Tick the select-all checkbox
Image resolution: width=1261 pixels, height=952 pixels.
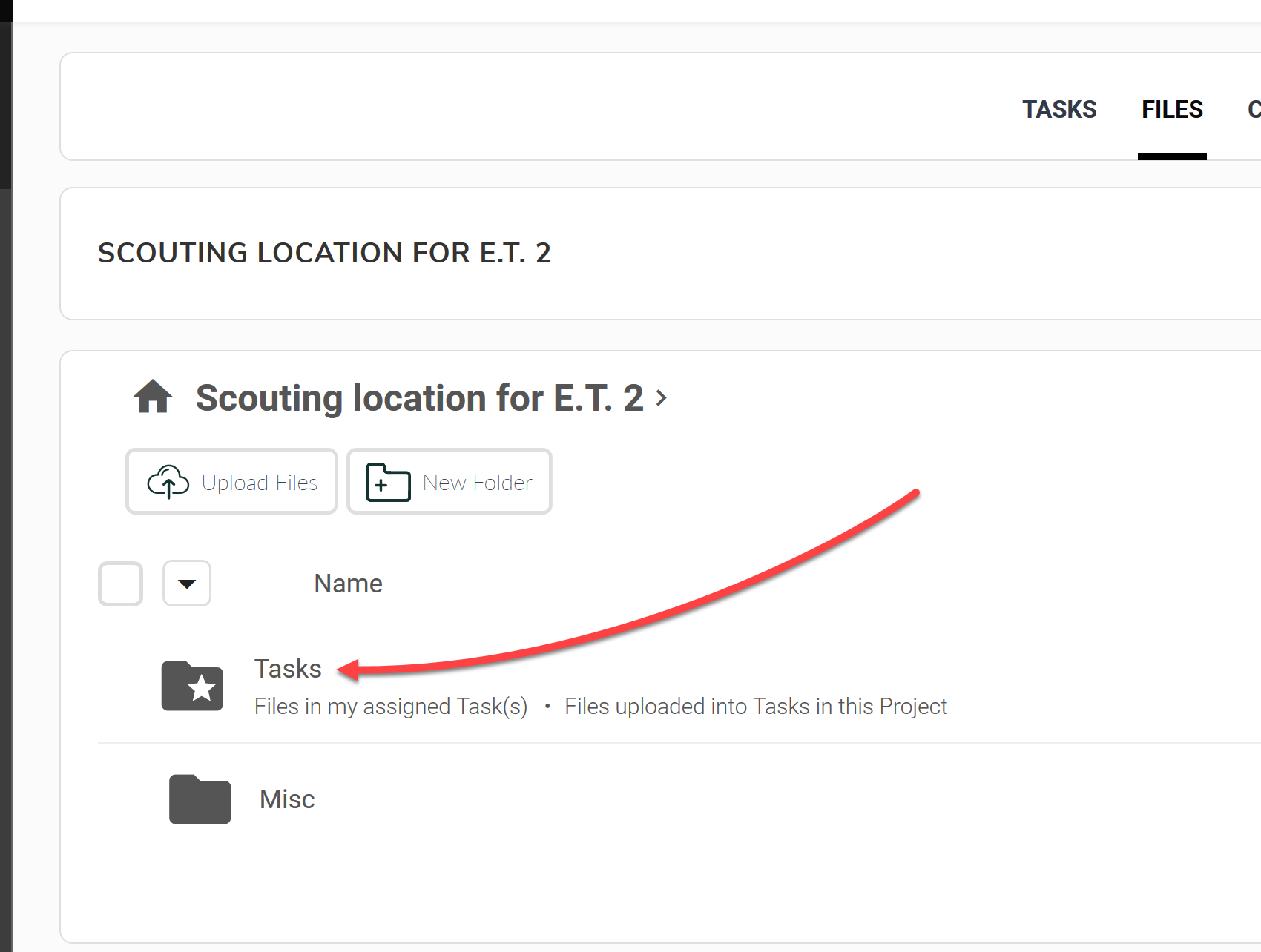pos(120,584)
